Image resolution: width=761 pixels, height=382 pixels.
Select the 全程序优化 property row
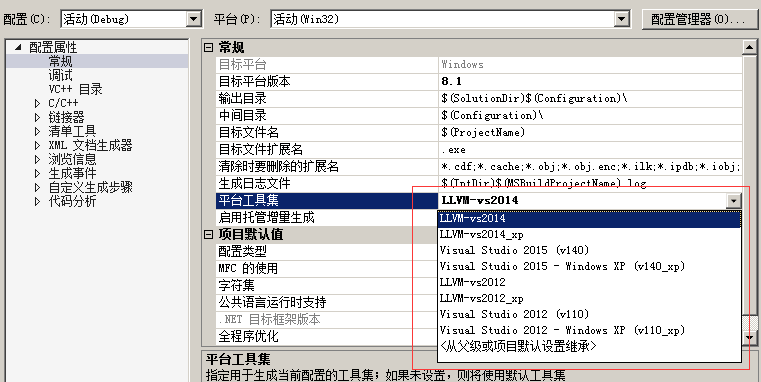point(327,336)
